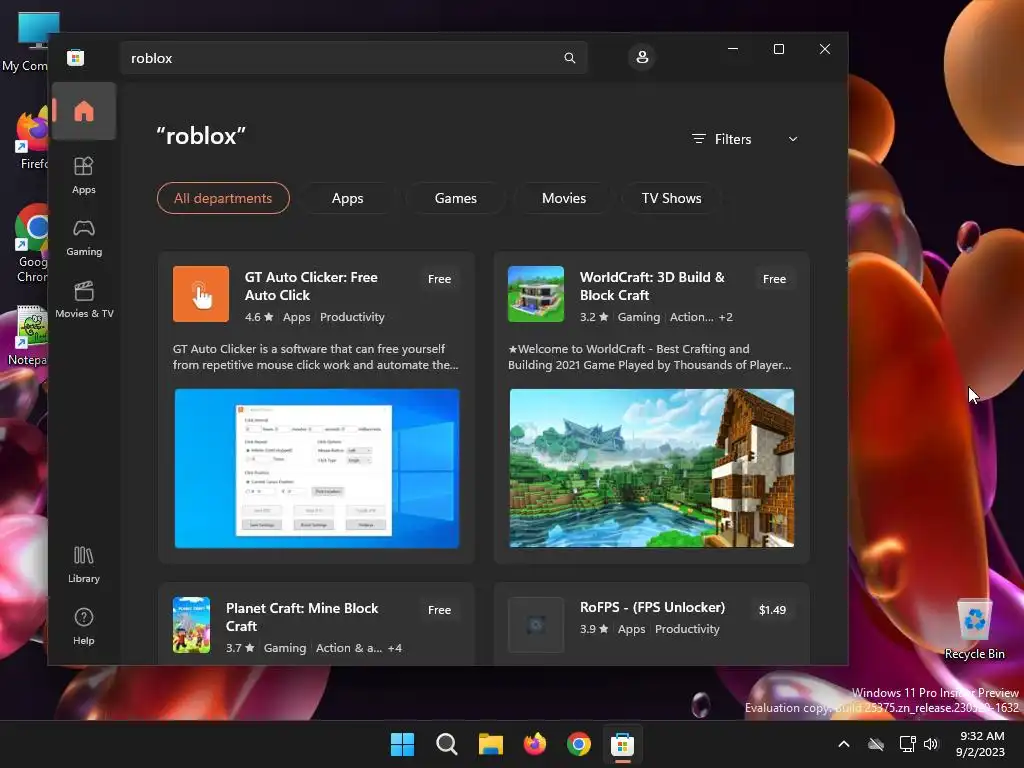Viewport: 1024px width, 768px height.
Task: Show hidden icons in system tray
Action: tap(844, 744)
